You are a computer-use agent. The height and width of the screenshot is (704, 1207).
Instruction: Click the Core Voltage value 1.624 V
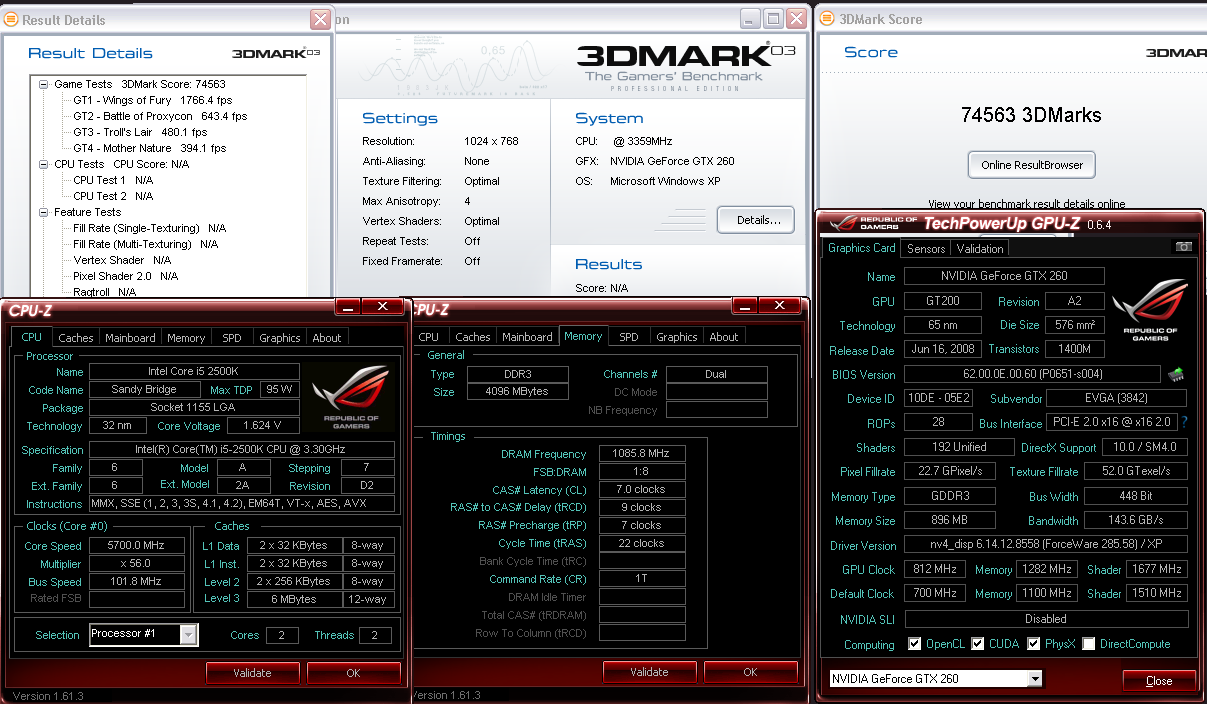261,426
